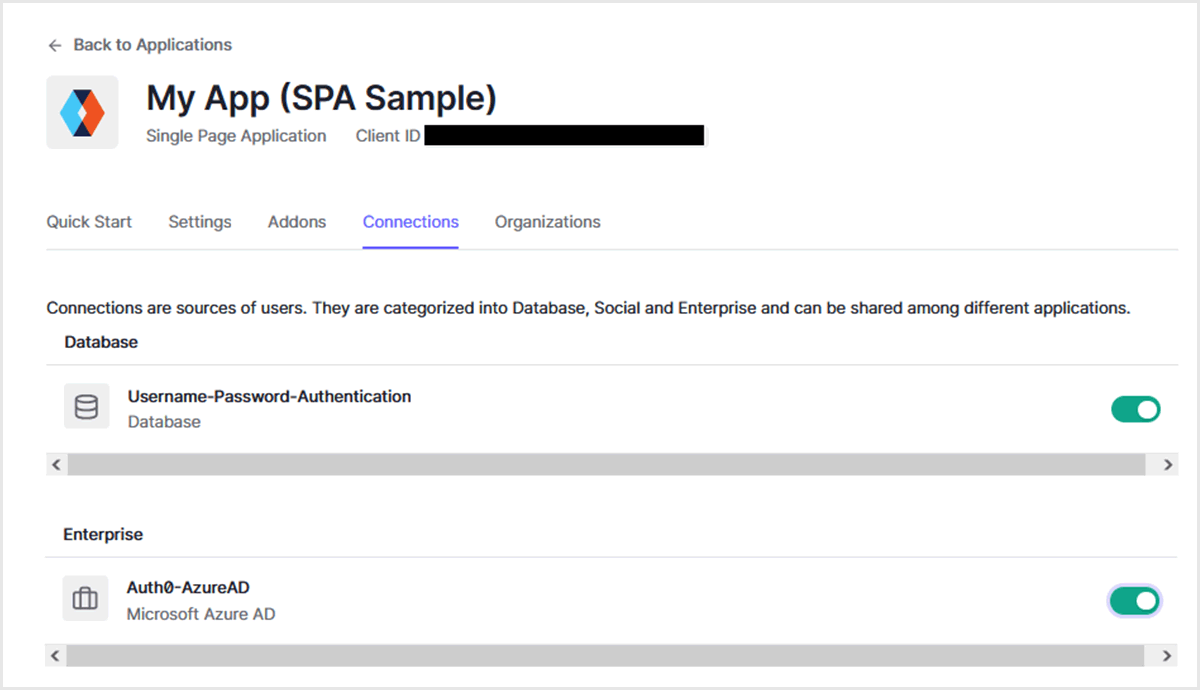Turn off the Auth0-AzureAD connection toggle

click(x=1135, y=600)
